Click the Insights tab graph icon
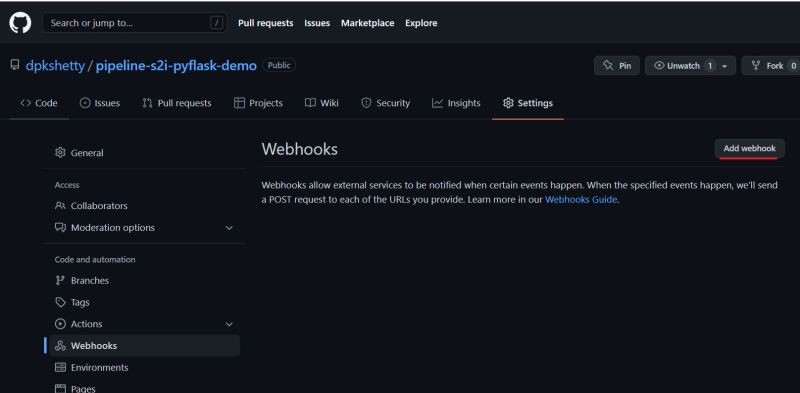This screenshot has width=800, height=393. [x=437, y=103]
